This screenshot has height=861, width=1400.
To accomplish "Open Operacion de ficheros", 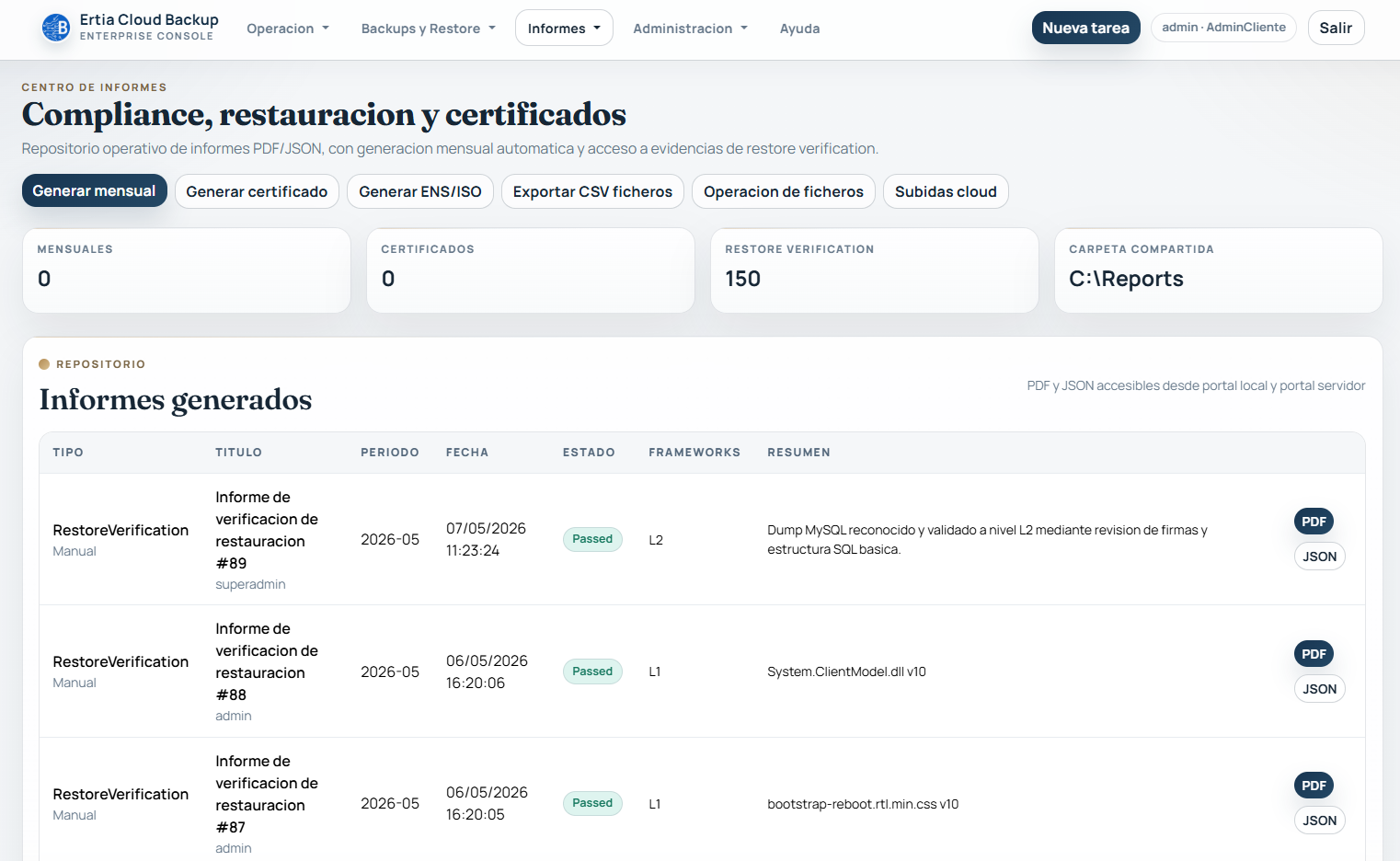I will [x=784, y=191].
